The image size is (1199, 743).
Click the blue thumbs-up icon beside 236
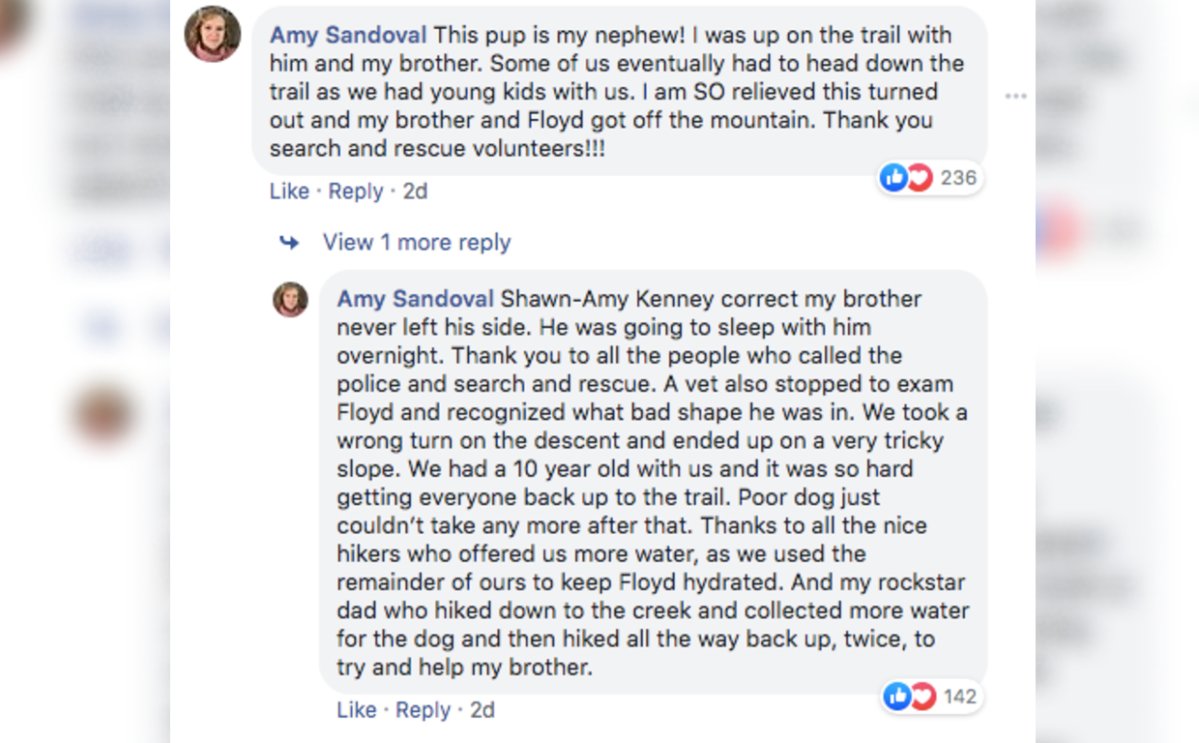(893, 178)
